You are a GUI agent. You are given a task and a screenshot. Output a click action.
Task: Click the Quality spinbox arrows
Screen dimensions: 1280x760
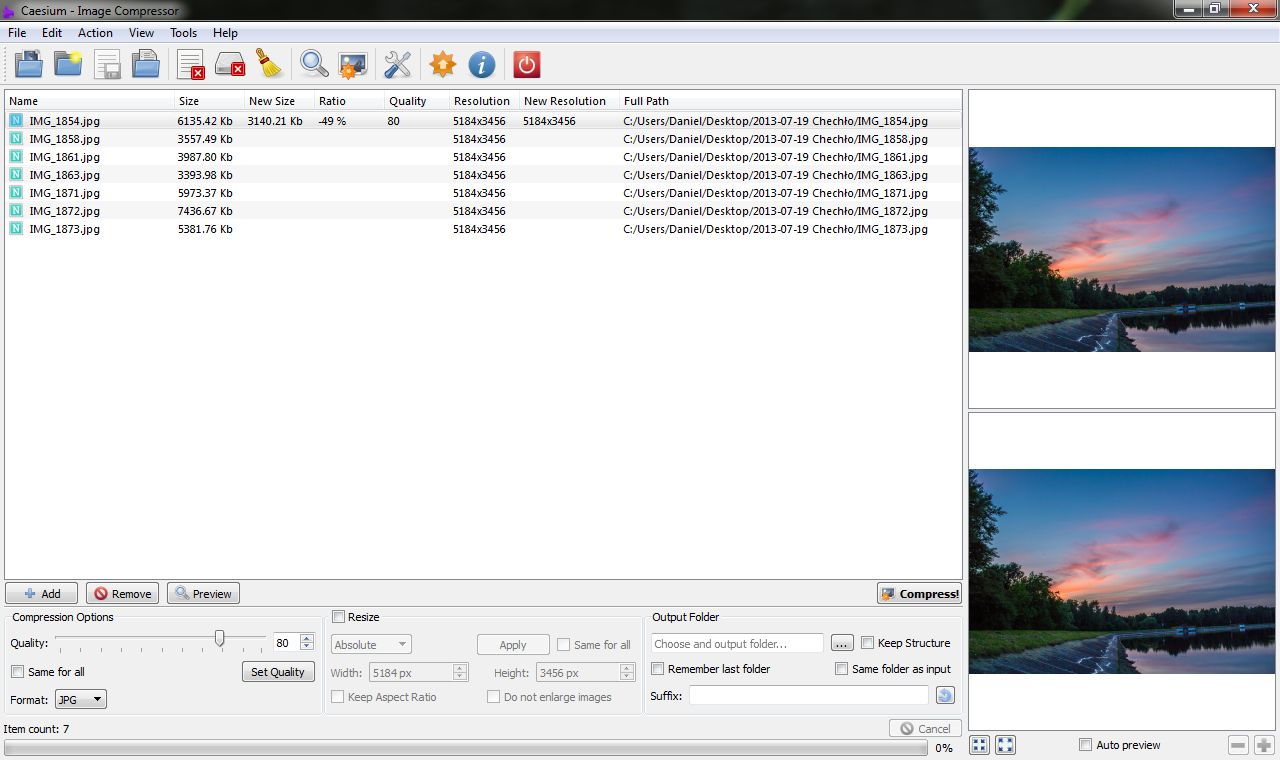coord(307,643)
